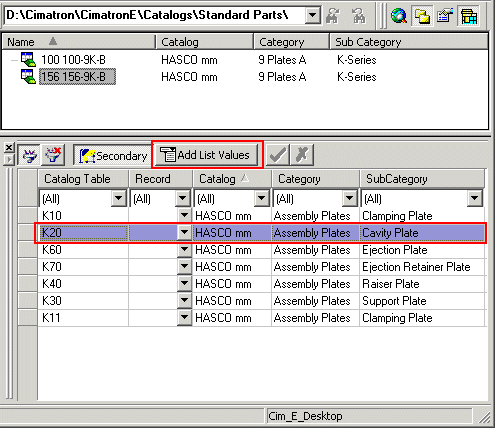The height and width of the screenshot is (428, 495).
Task: Sort by the Sub Category column header
Action: coord(409,42)
